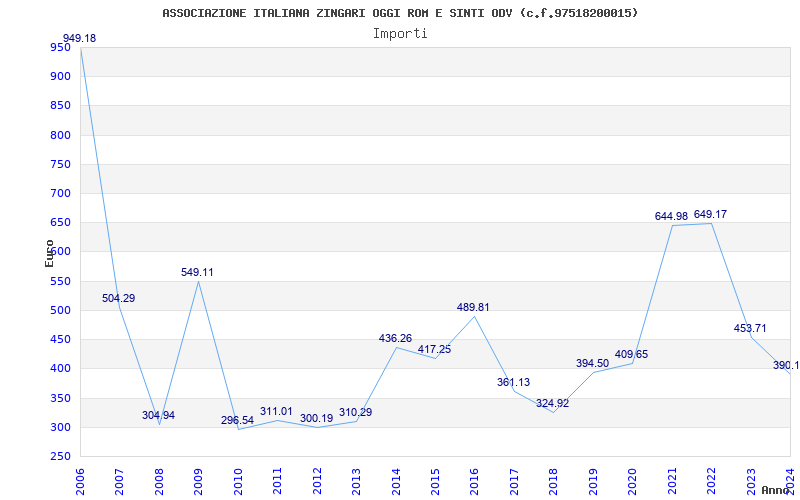Select the 489.81 data label
Screen dimensions: 800x500
(473, 307)
